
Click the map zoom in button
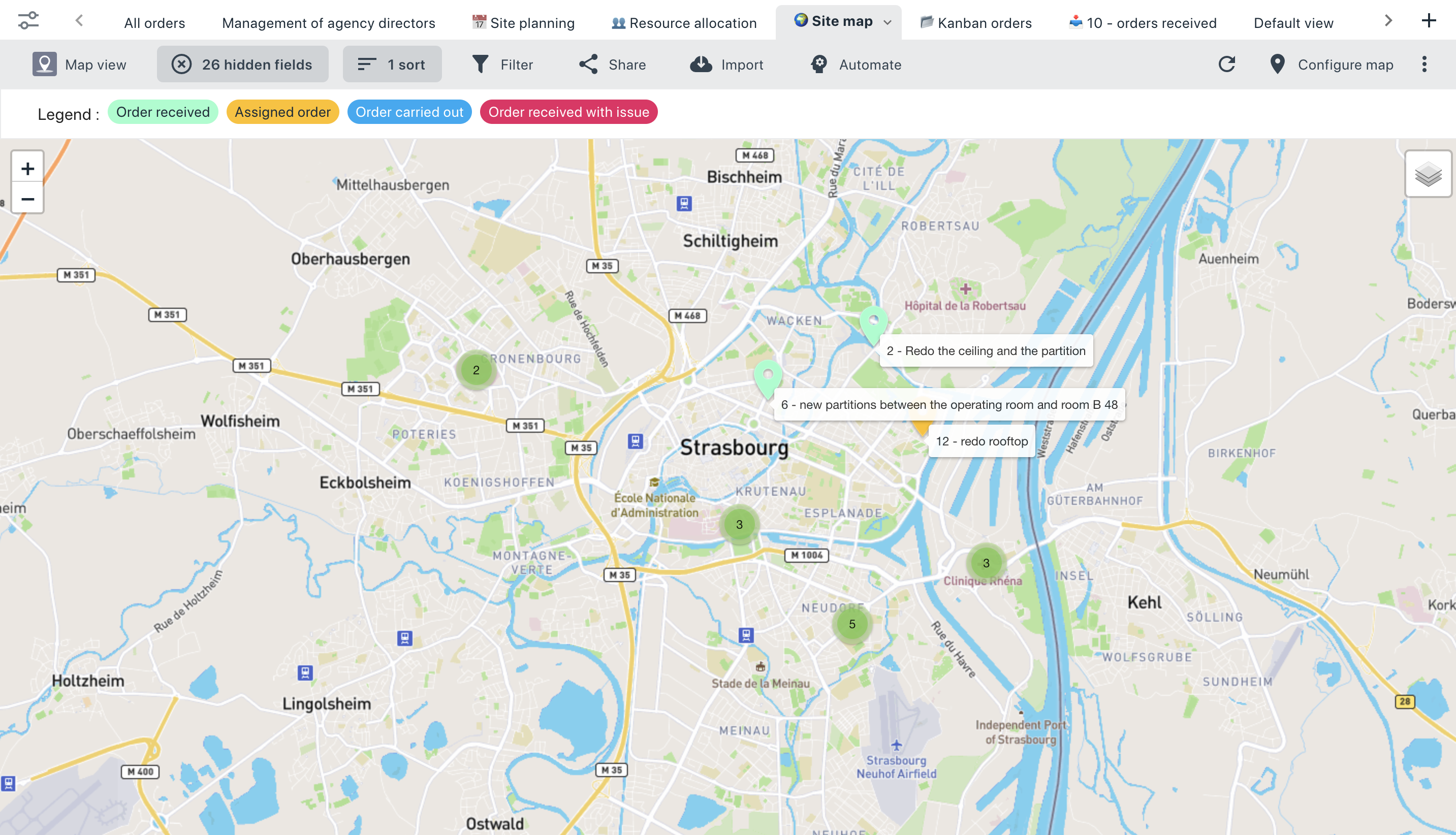[27, 168]
